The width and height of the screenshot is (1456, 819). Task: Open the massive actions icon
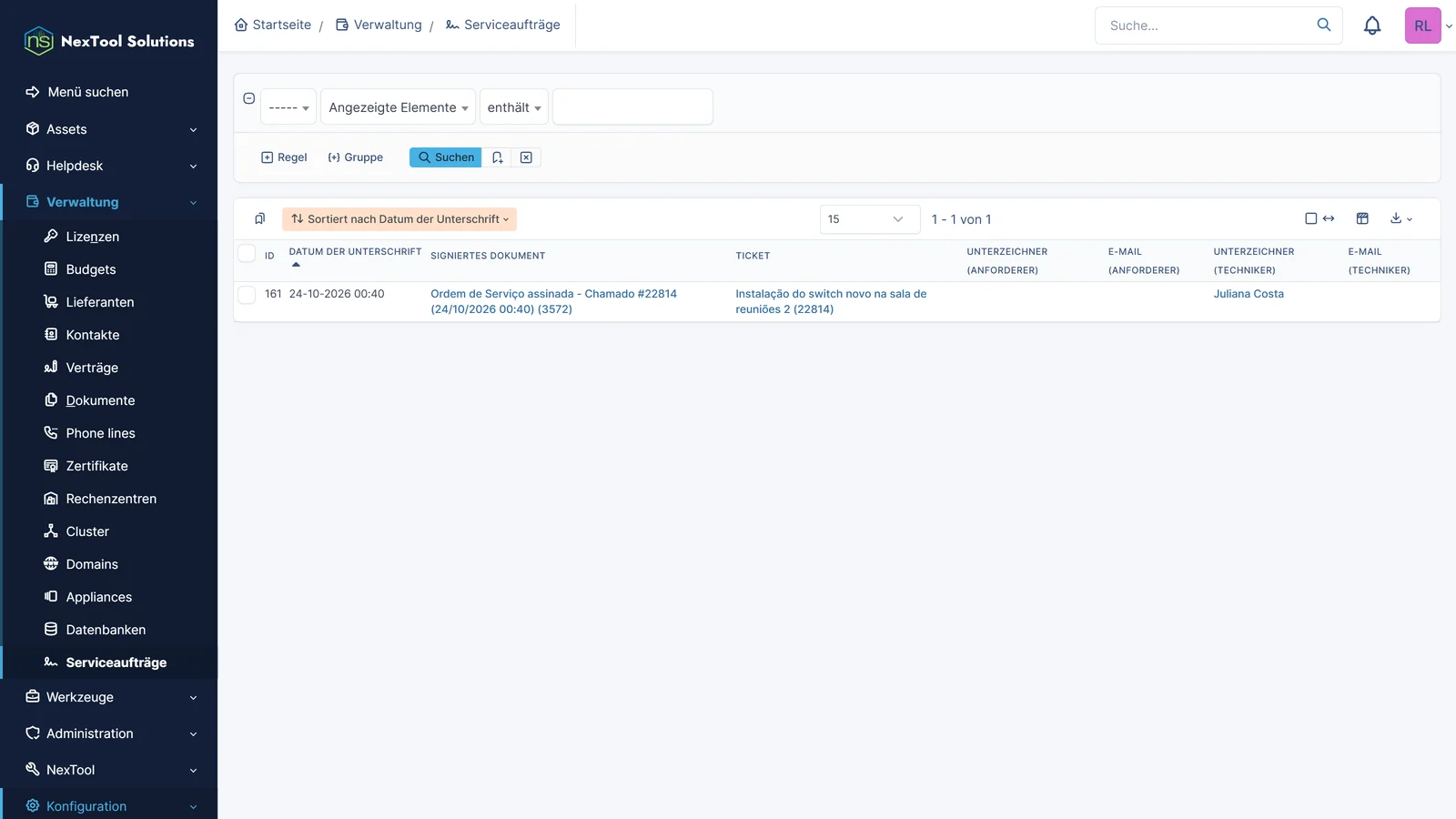pyautogui.click(x=260, y=218)
